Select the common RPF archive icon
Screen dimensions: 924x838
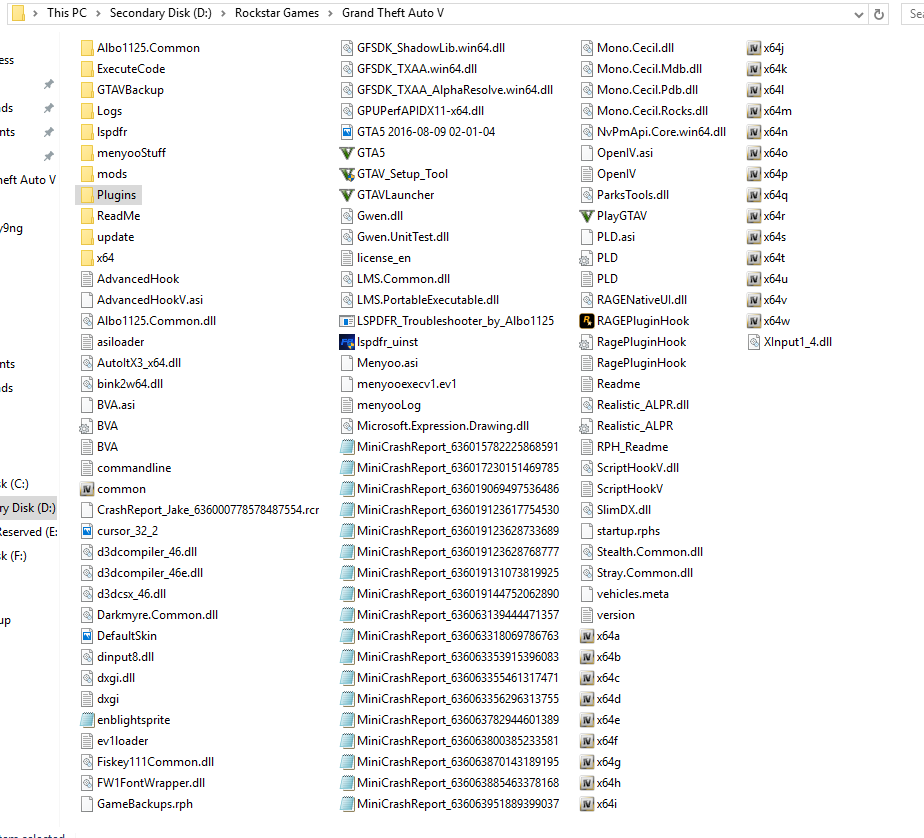pyautogui.click(x=87, y=489)
